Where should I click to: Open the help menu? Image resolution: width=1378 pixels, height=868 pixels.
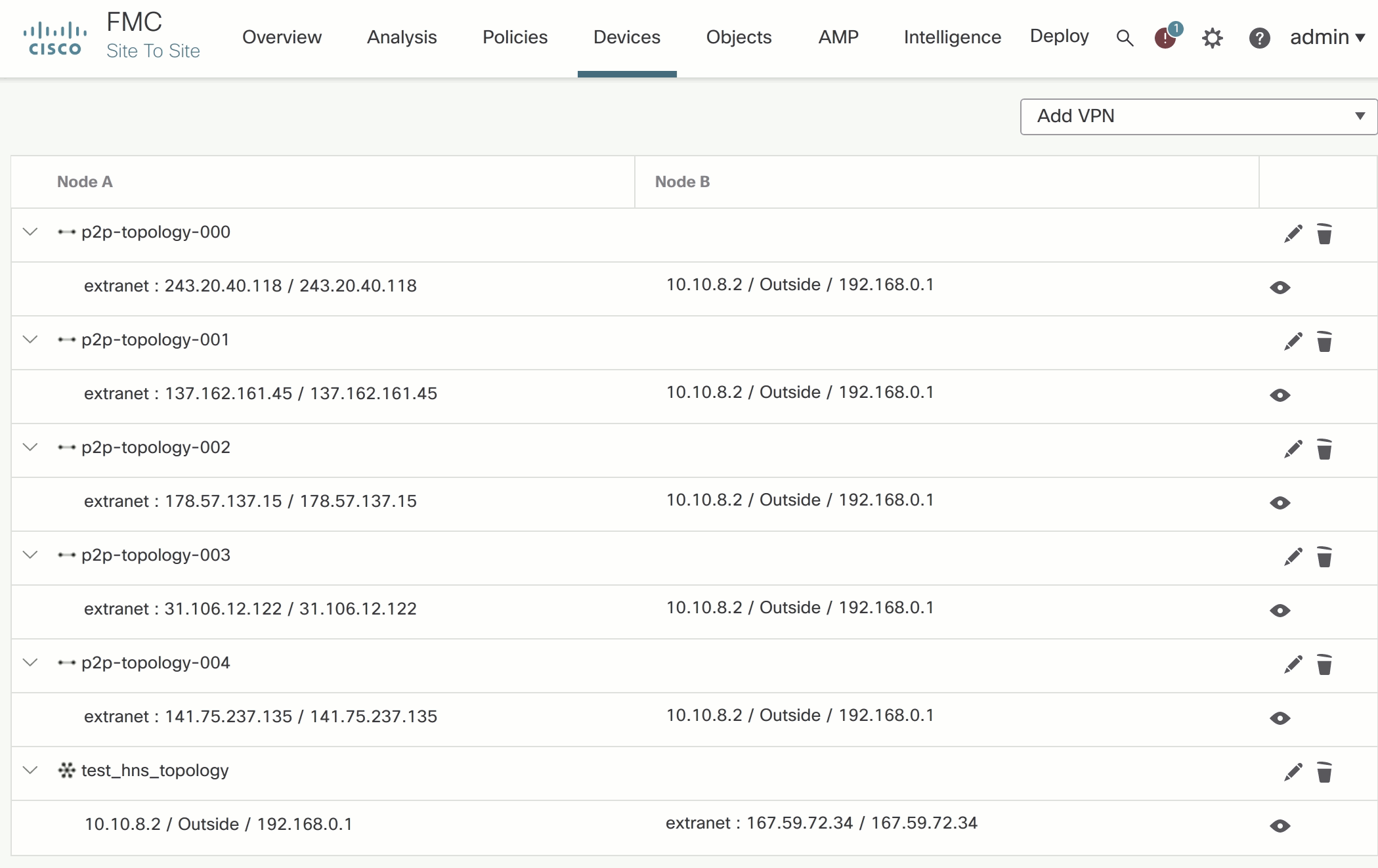(x=1259, y=38)
